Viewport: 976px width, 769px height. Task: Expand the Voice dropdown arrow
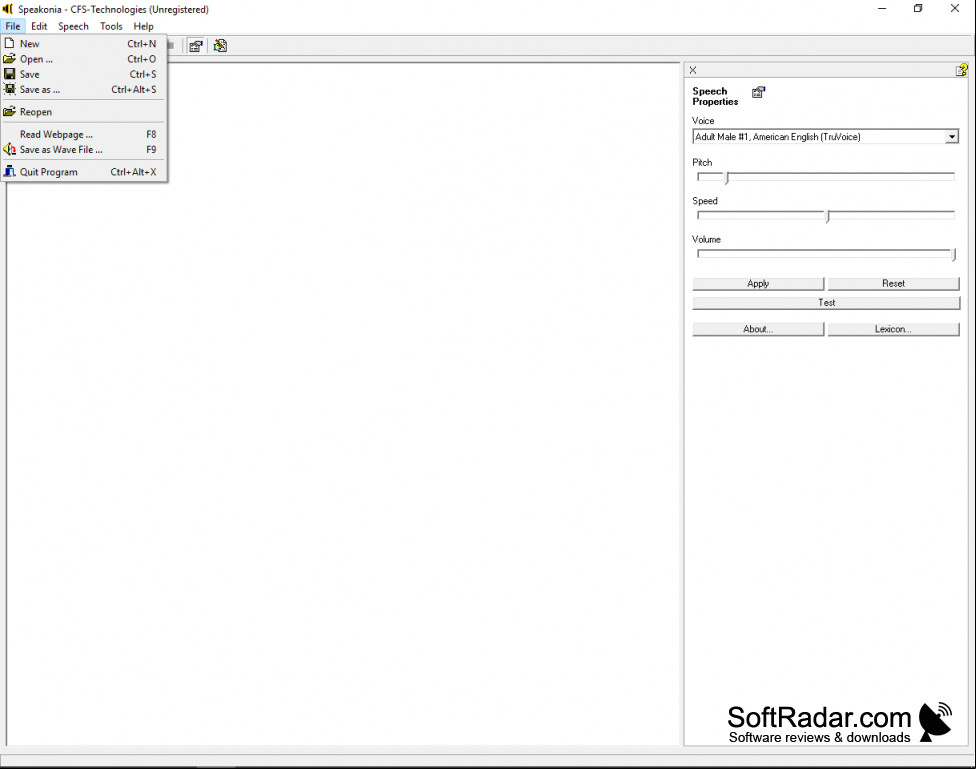[x=952, y=137]
